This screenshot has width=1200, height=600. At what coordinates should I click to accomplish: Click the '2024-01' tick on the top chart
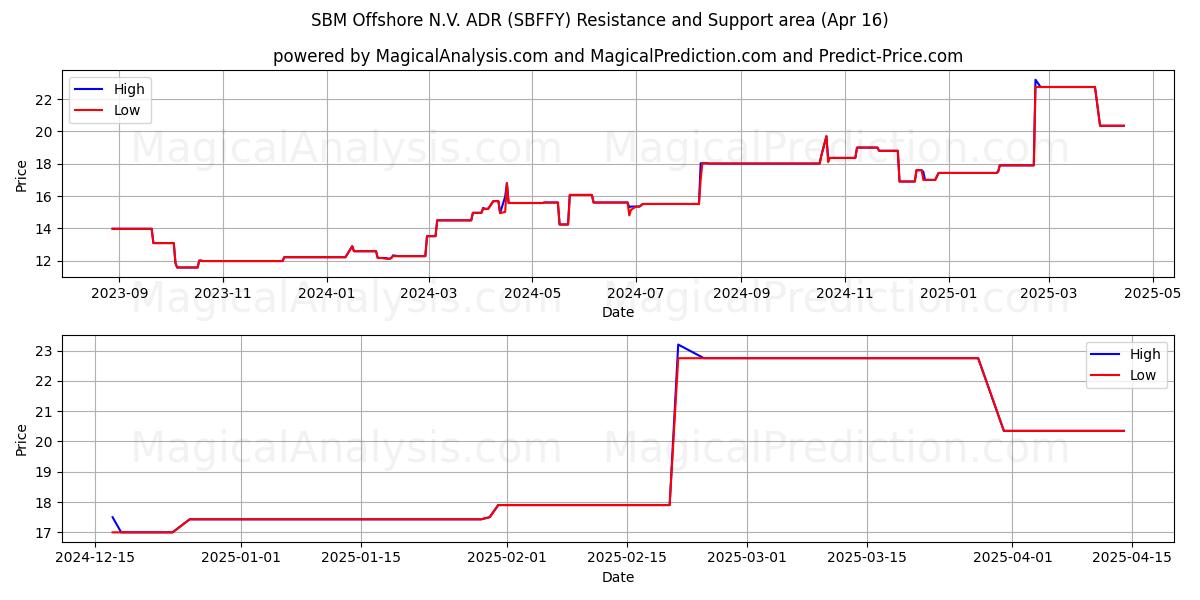(327, 293)
